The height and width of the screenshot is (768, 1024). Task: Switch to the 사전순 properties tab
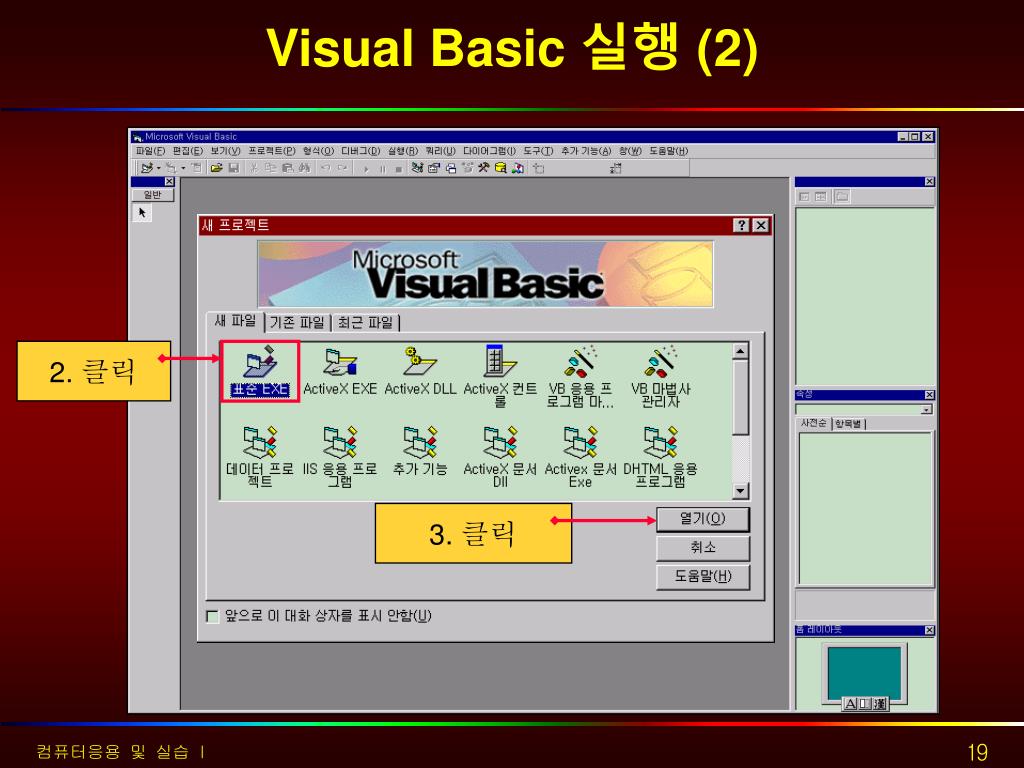click(814, 423)
